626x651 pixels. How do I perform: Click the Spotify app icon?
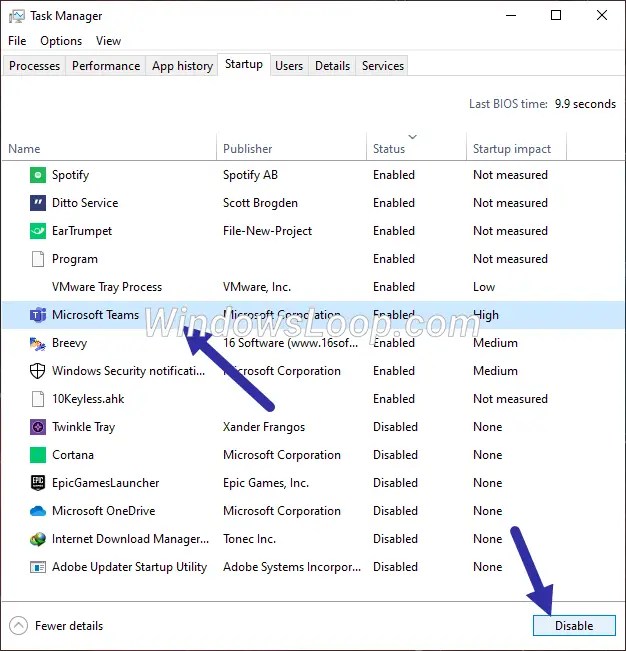[x=38, y=175]
